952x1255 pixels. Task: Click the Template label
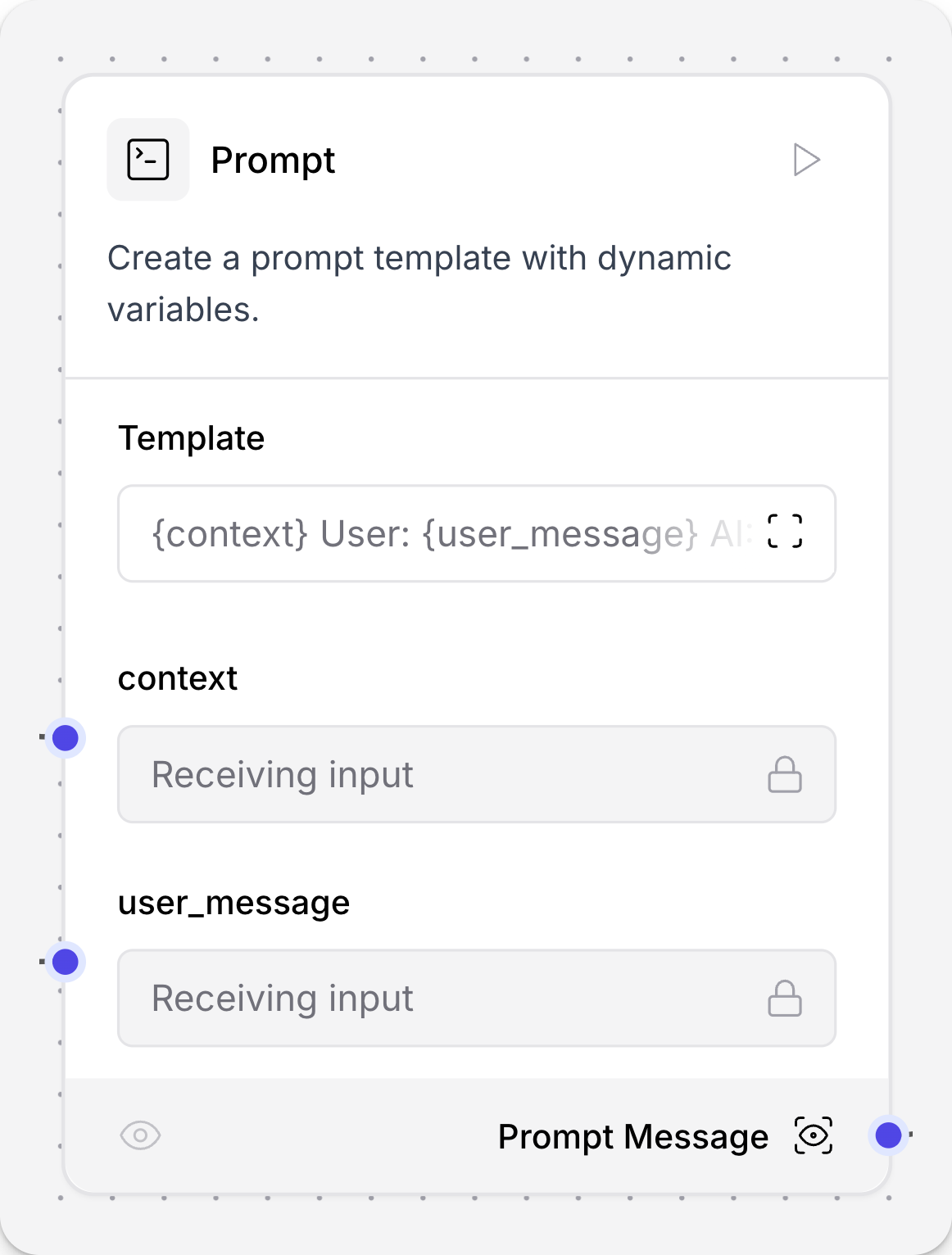point(192,437)
